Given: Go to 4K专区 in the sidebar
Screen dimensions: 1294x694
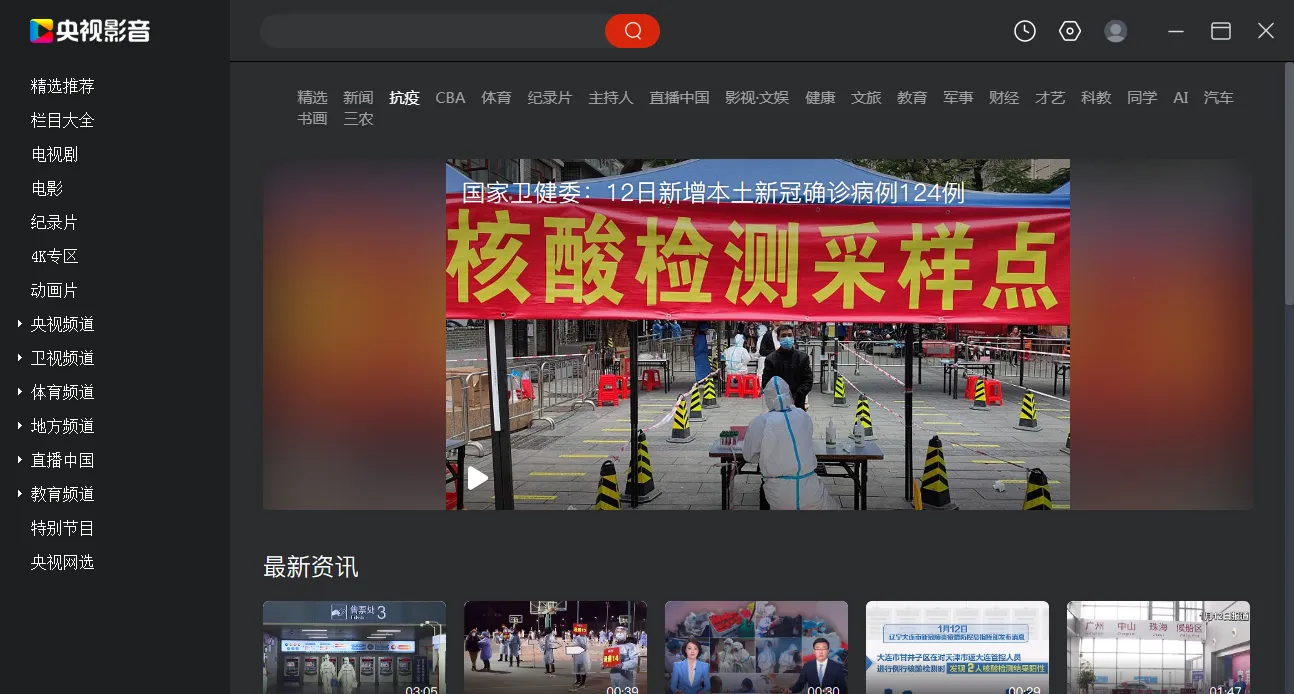Looking at the screenshot, I should tap(54, 256).
